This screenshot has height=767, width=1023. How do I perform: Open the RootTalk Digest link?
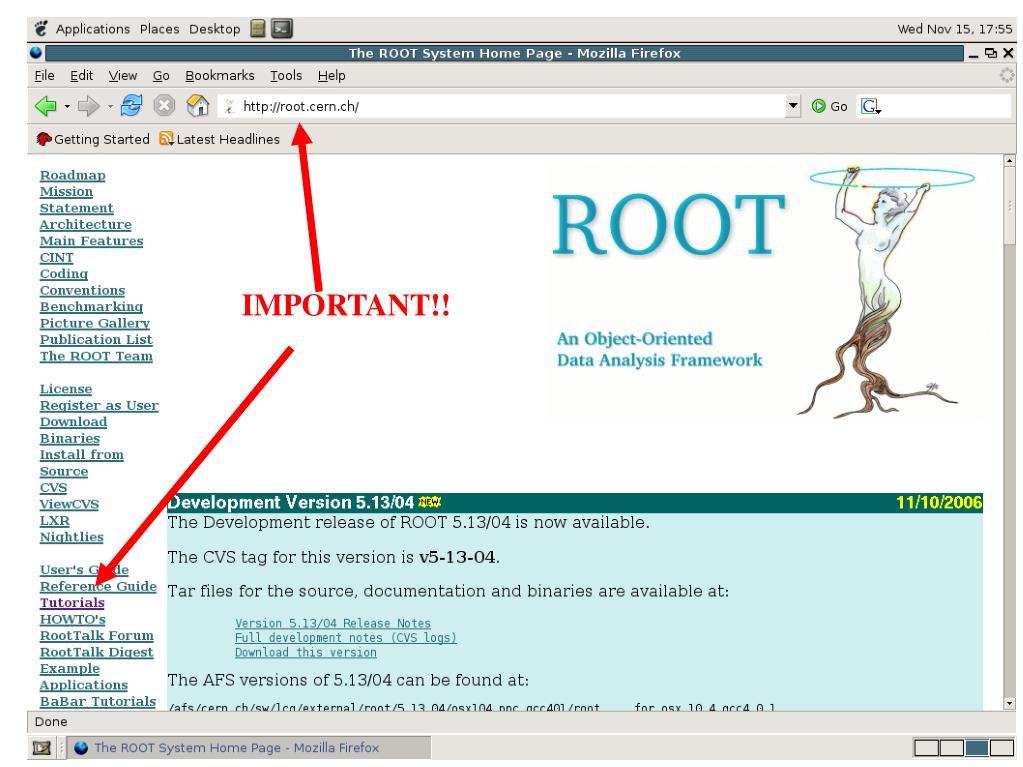pos(97,652)
